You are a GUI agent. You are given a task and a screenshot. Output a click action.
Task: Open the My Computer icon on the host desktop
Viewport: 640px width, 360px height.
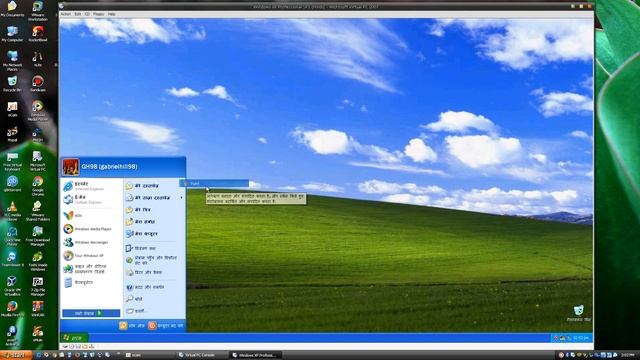[x=12, y=34]
